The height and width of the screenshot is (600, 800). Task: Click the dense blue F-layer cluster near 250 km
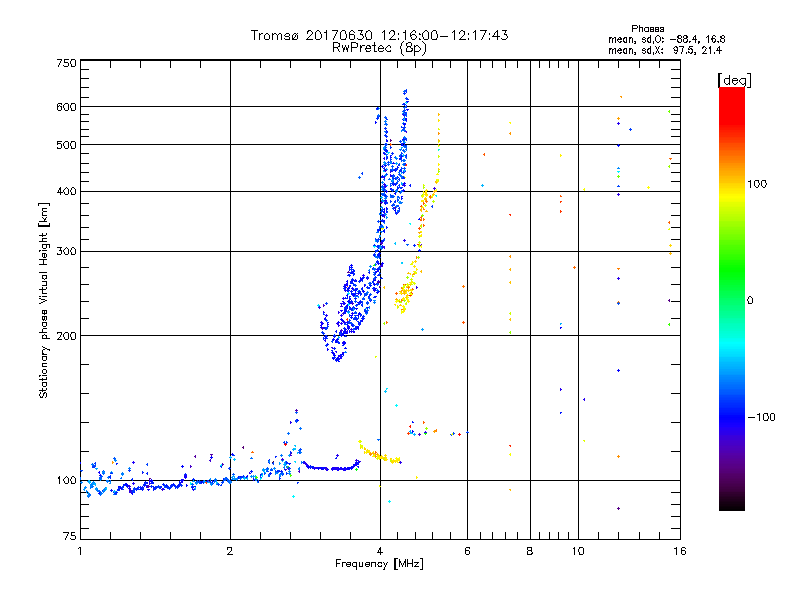[x=355, y=301]
